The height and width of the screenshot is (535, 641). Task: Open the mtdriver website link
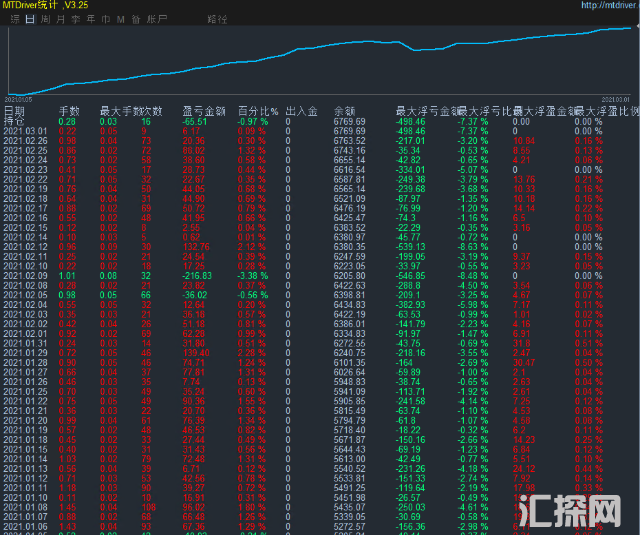click(609, 5)
